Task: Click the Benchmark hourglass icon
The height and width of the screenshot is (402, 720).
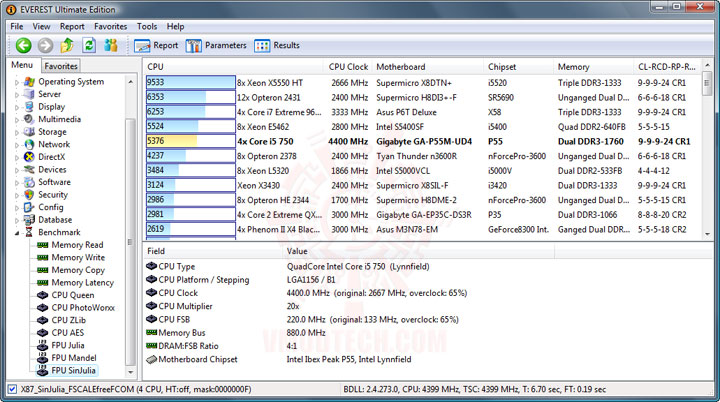Action: coord(29,232)
